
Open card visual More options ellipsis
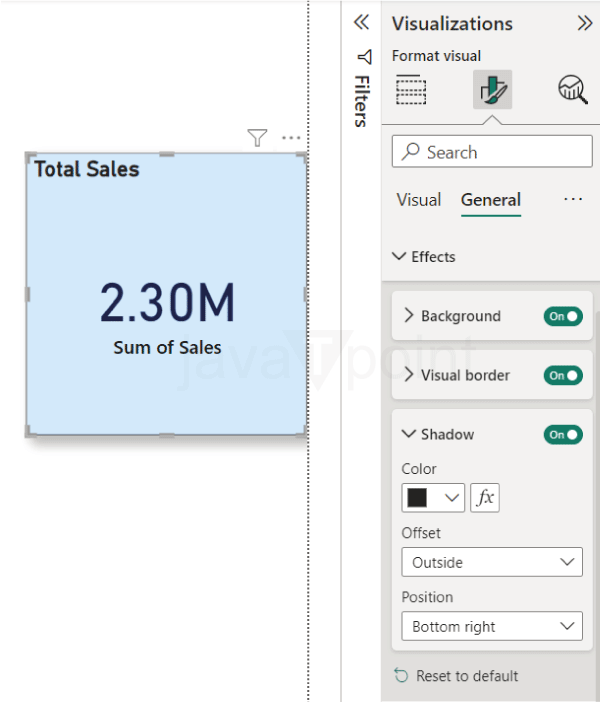(x=291, y=137)
